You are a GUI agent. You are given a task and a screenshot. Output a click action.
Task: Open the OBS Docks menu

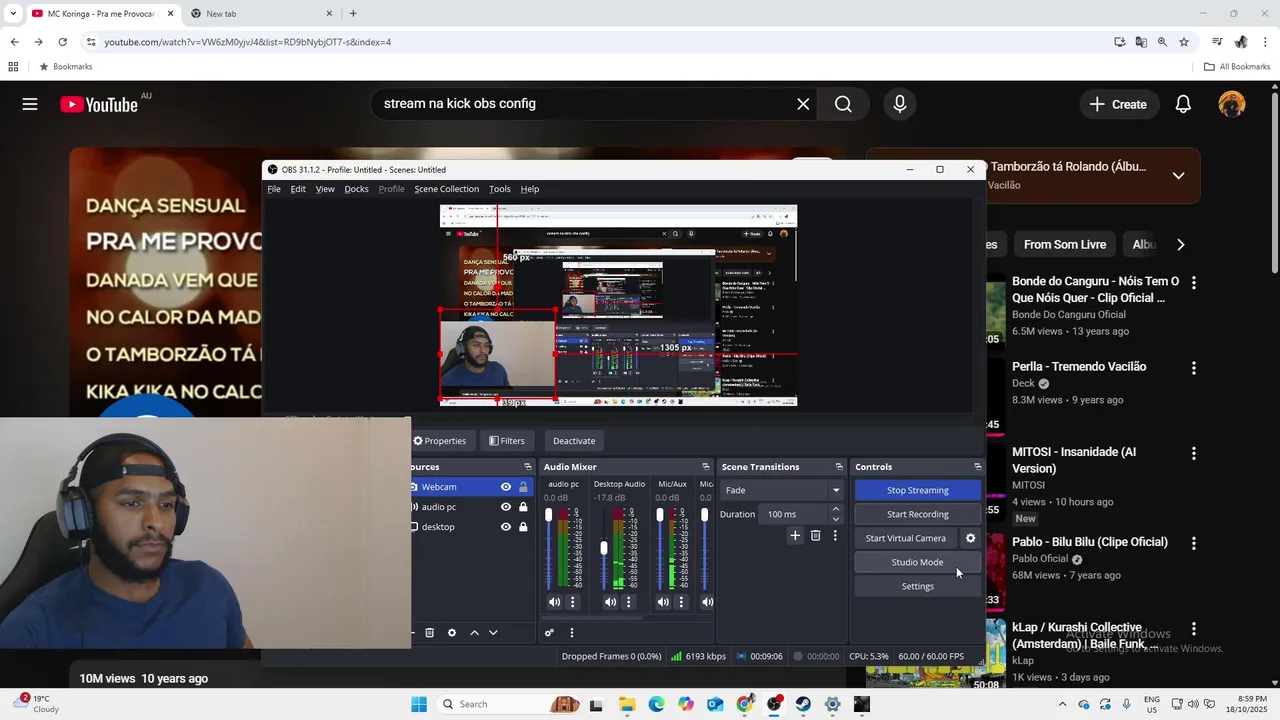356,189
